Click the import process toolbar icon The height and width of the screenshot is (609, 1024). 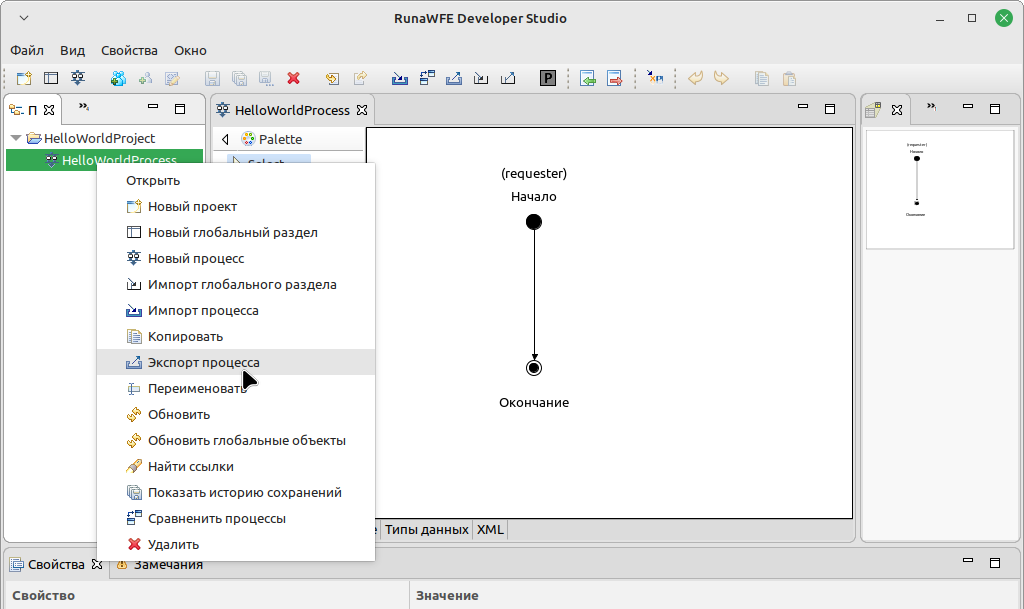(x=400, y=78)
